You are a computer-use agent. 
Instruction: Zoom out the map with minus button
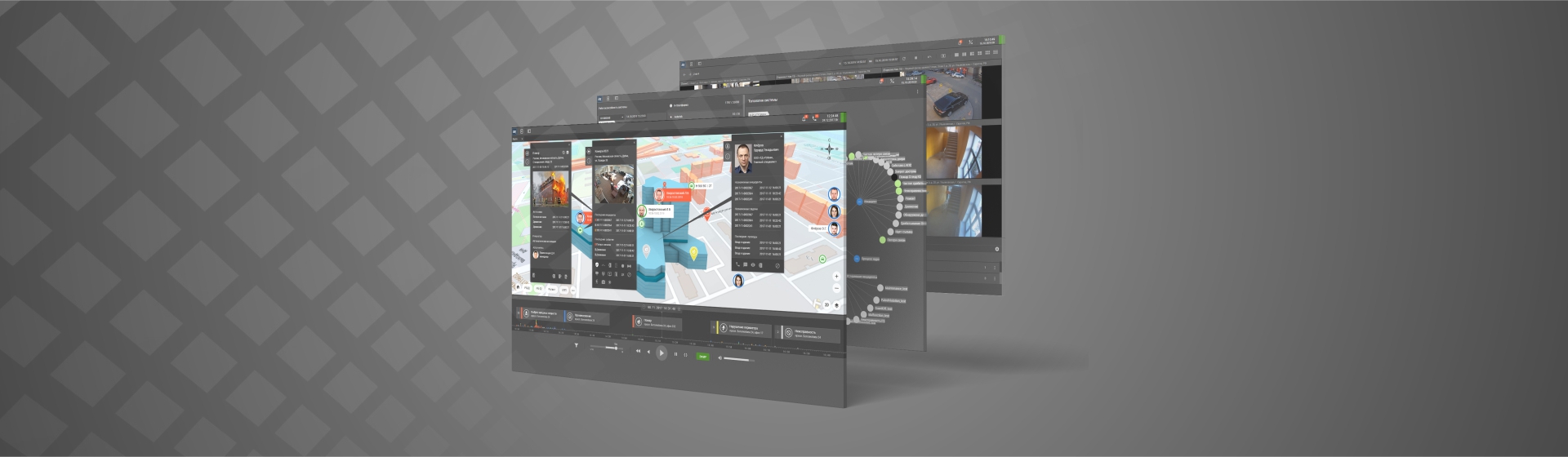pos(836,288)
